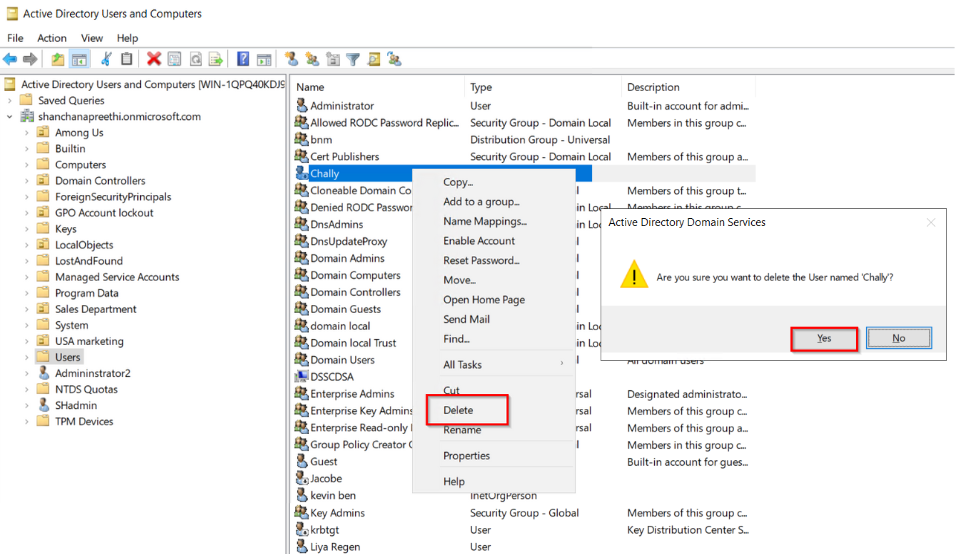This screenshot has height=554, width=956.
Task: Click the blue Help question mark icon
Action: point(243,59)
